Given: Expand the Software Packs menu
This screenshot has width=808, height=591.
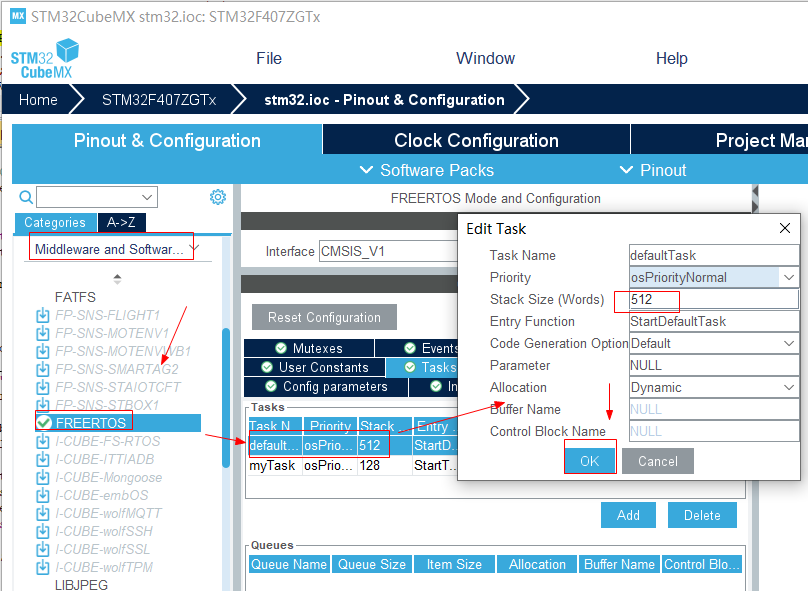Looking at the screenshot, I should click(x=427, y=170).
